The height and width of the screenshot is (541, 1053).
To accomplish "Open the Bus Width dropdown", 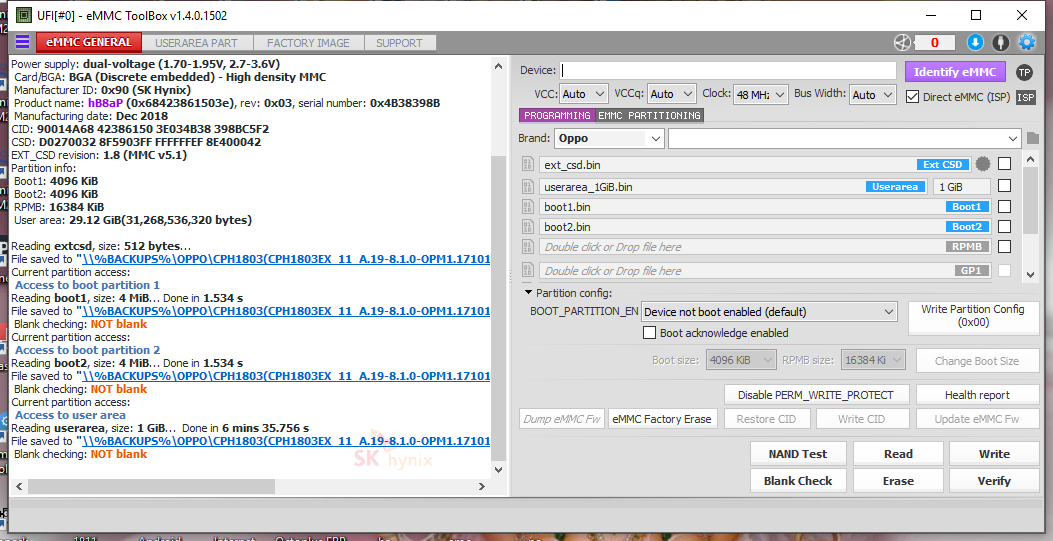I will pyautogui.click(x=872, y=95).
